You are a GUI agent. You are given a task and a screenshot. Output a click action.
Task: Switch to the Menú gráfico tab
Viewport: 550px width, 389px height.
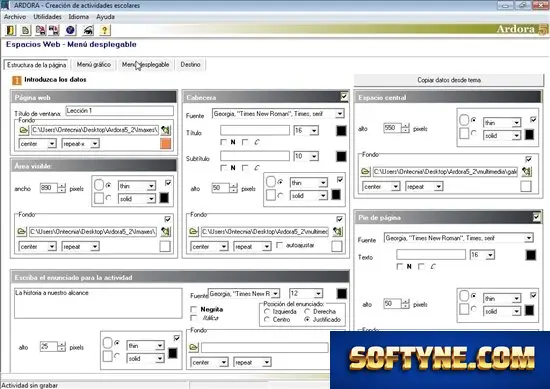click(x=94, y=65)
